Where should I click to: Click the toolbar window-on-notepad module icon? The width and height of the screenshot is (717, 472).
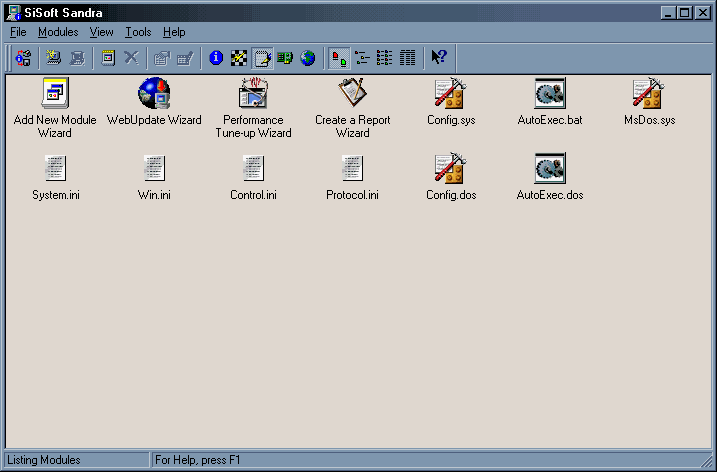(108, 58)
